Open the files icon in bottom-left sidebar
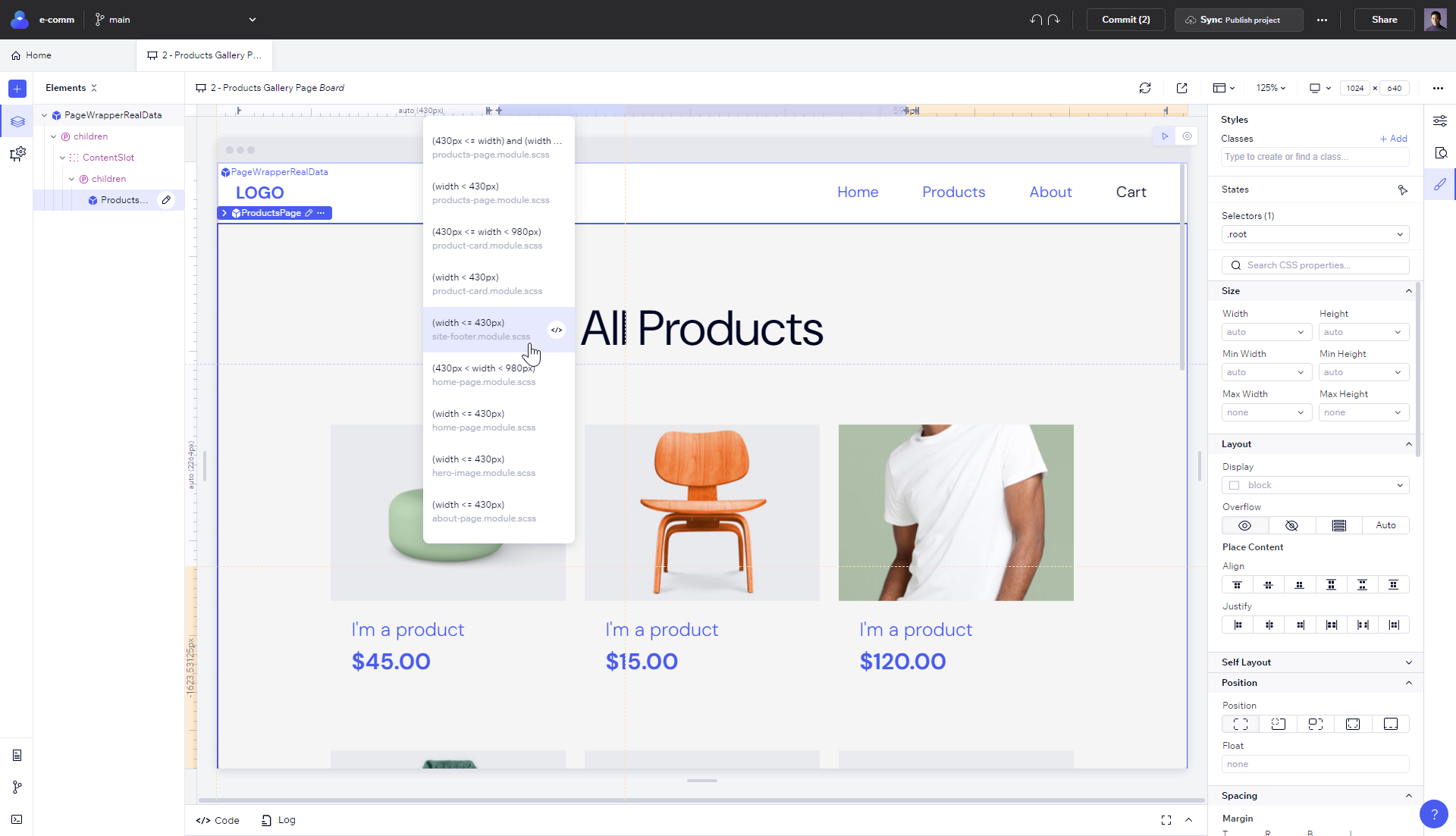 click(x=17, y=756)
